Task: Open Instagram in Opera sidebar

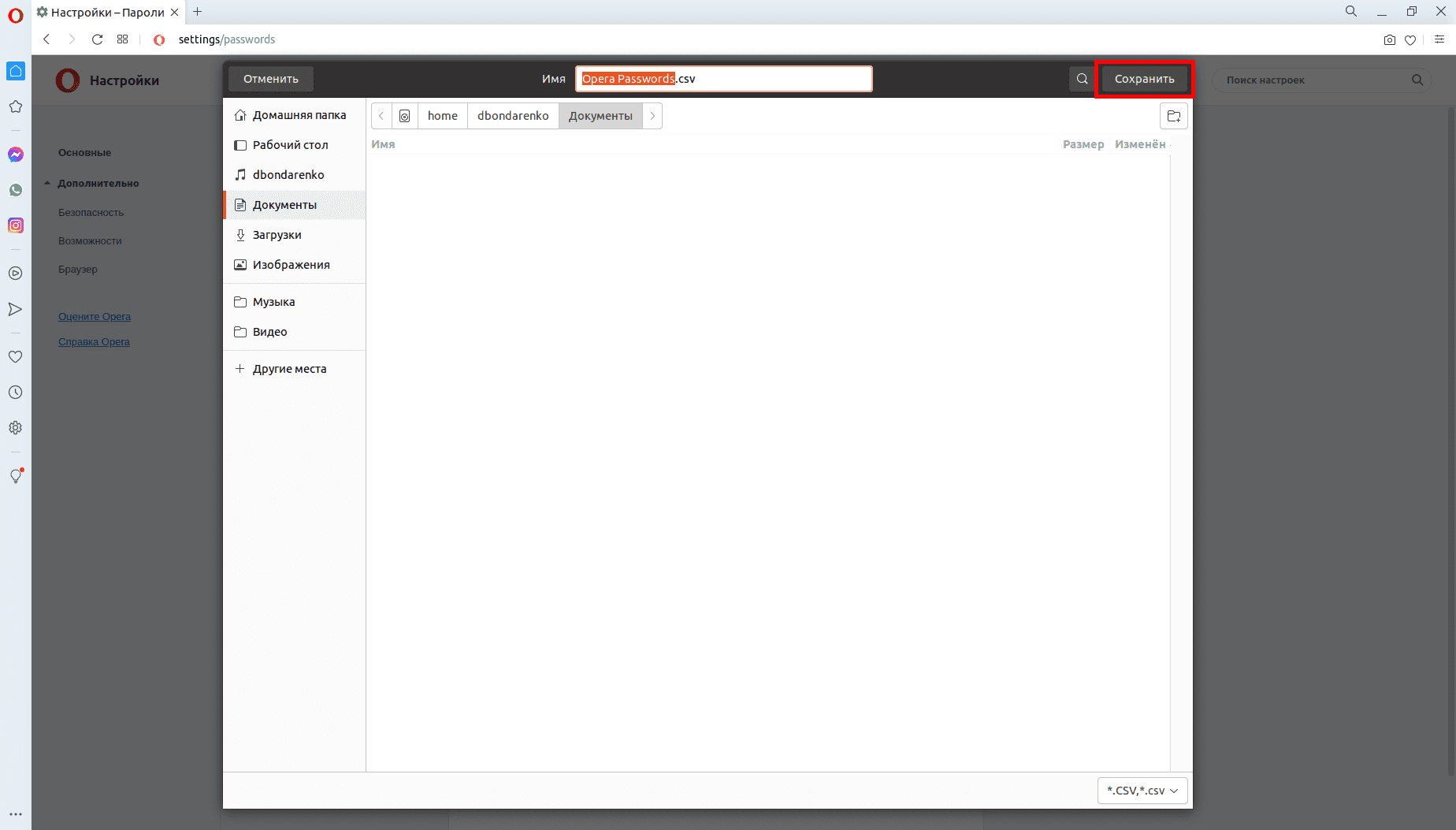Action: click(16, 225)
